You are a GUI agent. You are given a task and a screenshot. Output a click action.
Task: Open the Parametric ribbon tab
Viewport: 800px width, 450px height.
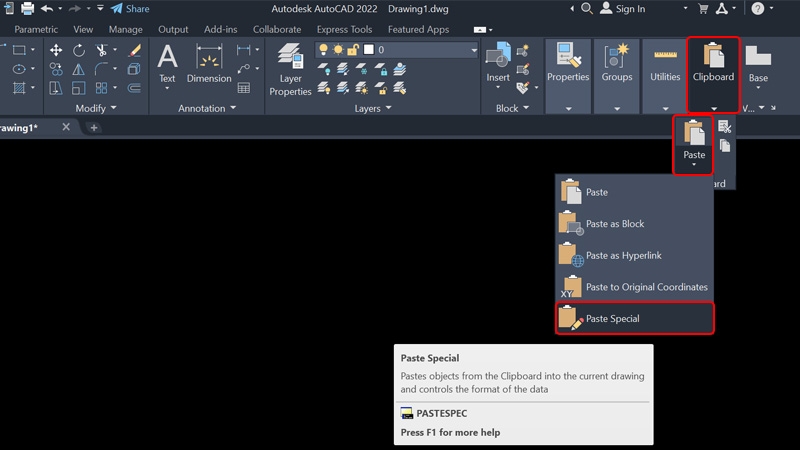36,30
